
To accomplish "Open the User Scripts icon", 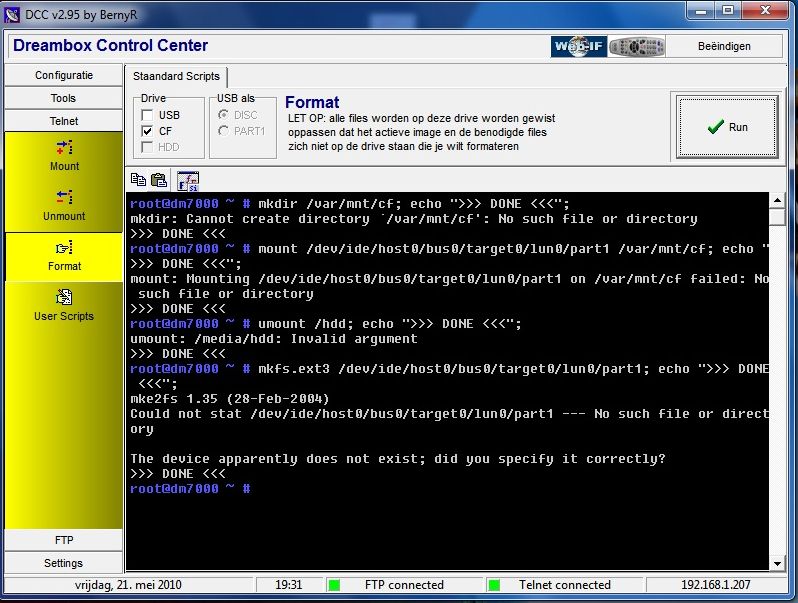I will pyautogui.click(x=64, y=297).
